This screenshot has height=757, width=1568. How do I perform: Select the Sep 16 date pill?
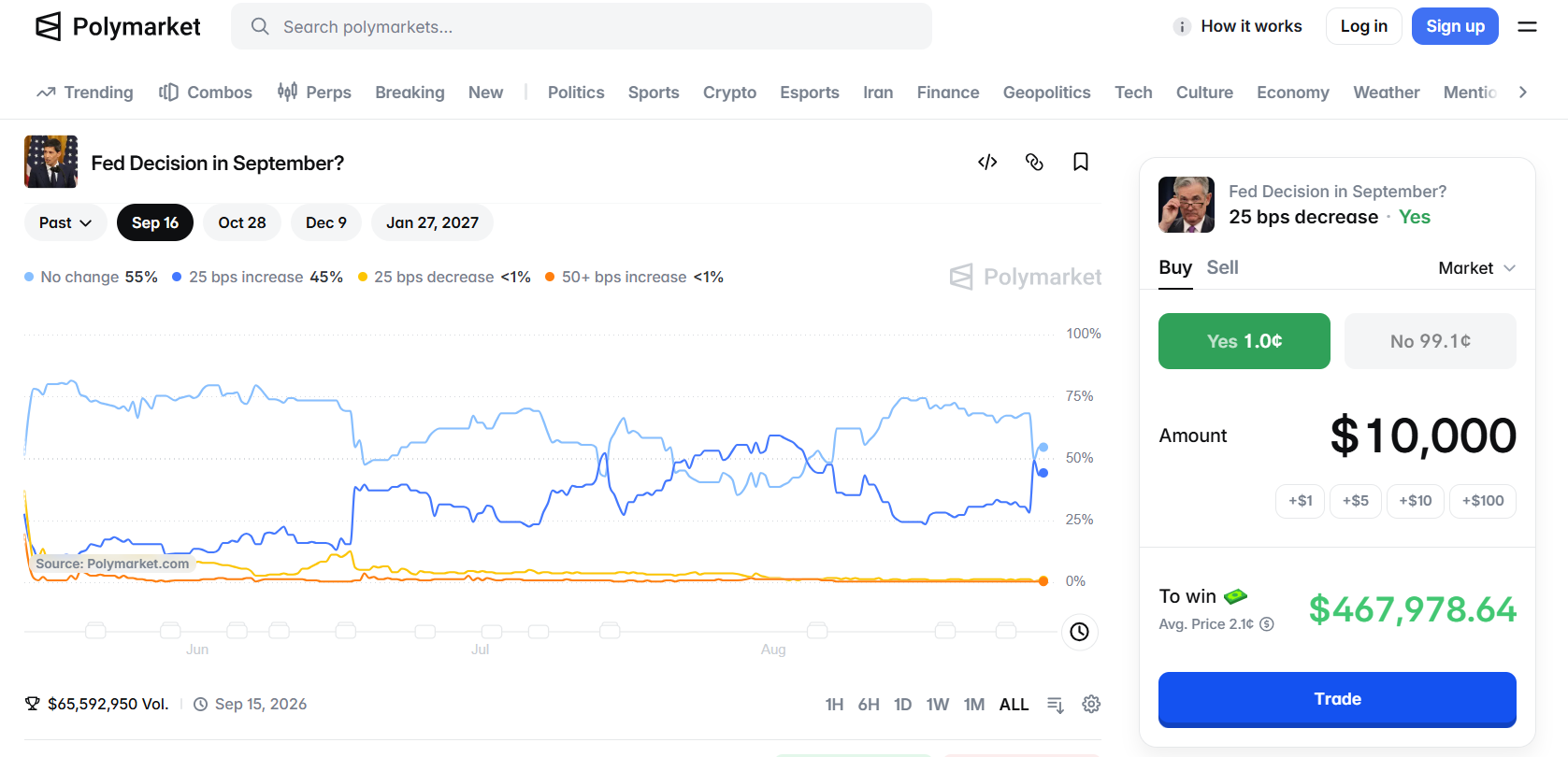tap(155, 222)
